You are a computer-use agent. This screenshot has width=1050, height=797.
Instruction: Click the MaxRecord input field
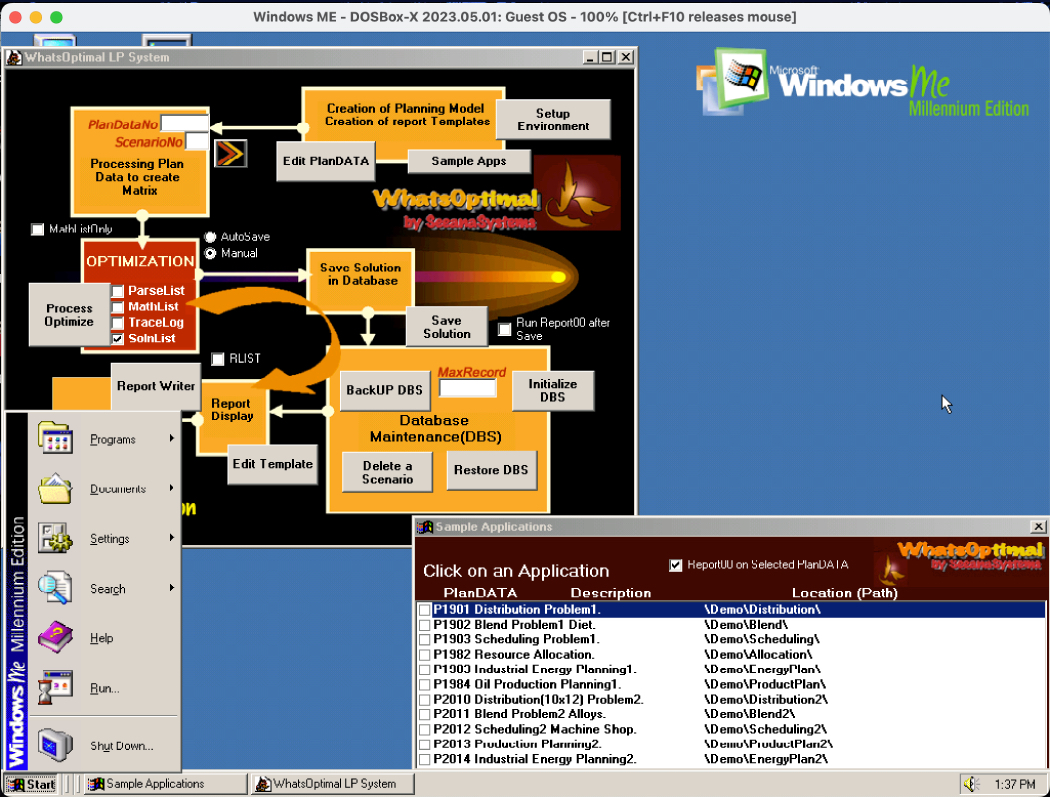[x=467, y=388]
